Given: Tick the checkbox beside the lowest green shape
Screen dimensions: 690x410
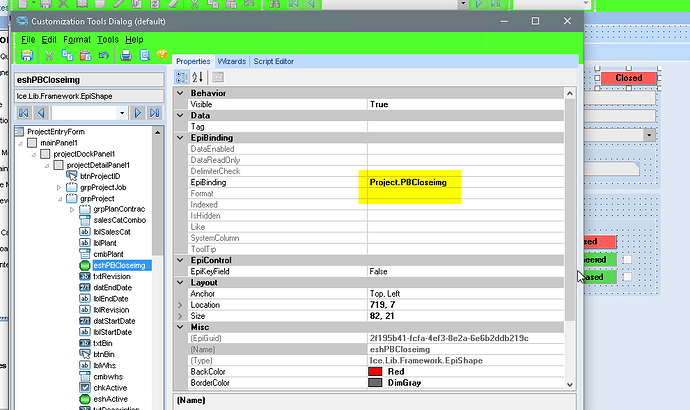Looking at the screenshot, I should (x=628, y=277).
